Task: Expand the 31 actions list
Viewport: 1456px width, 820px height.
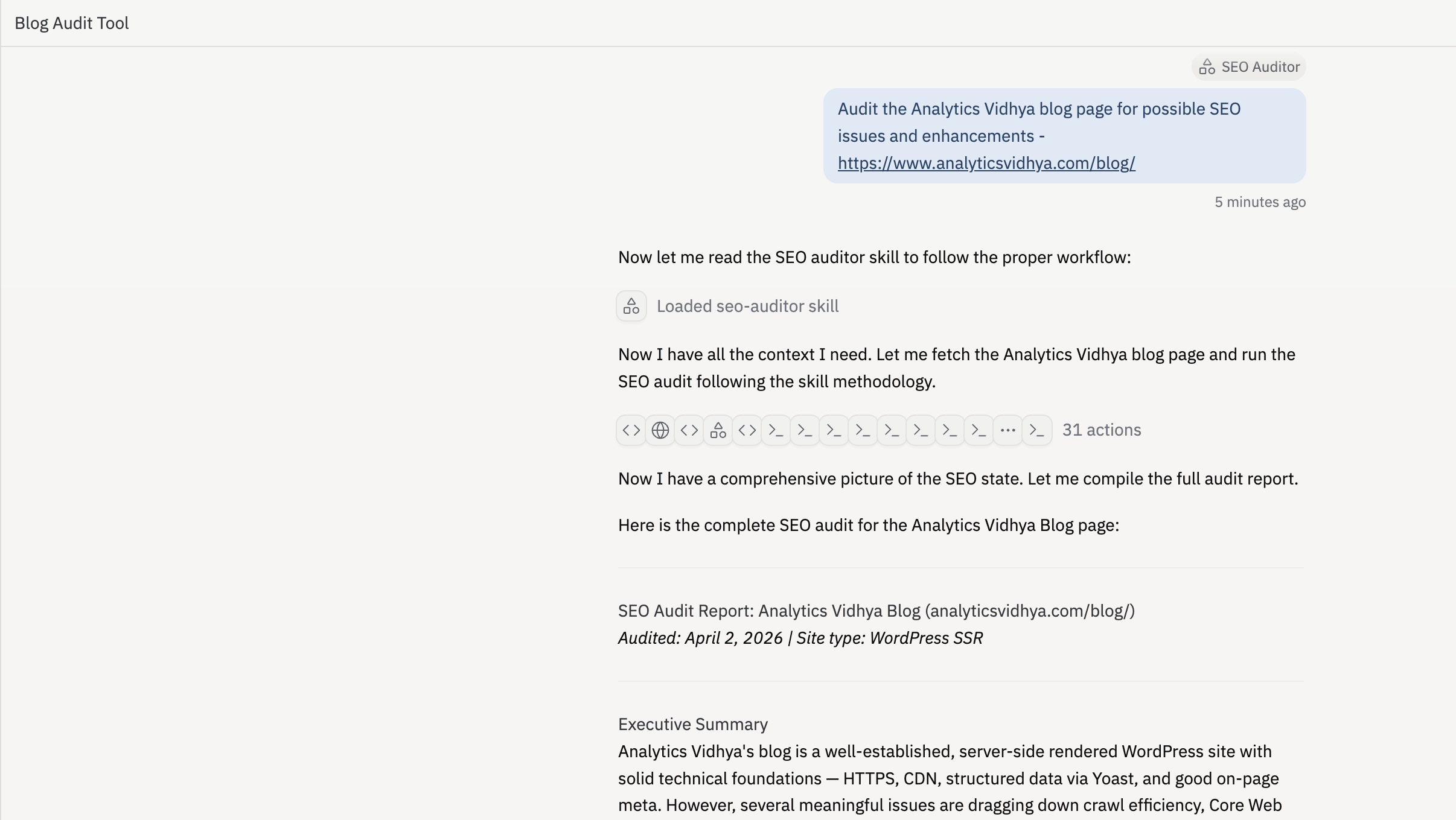Action: [x=1101, y=430]
